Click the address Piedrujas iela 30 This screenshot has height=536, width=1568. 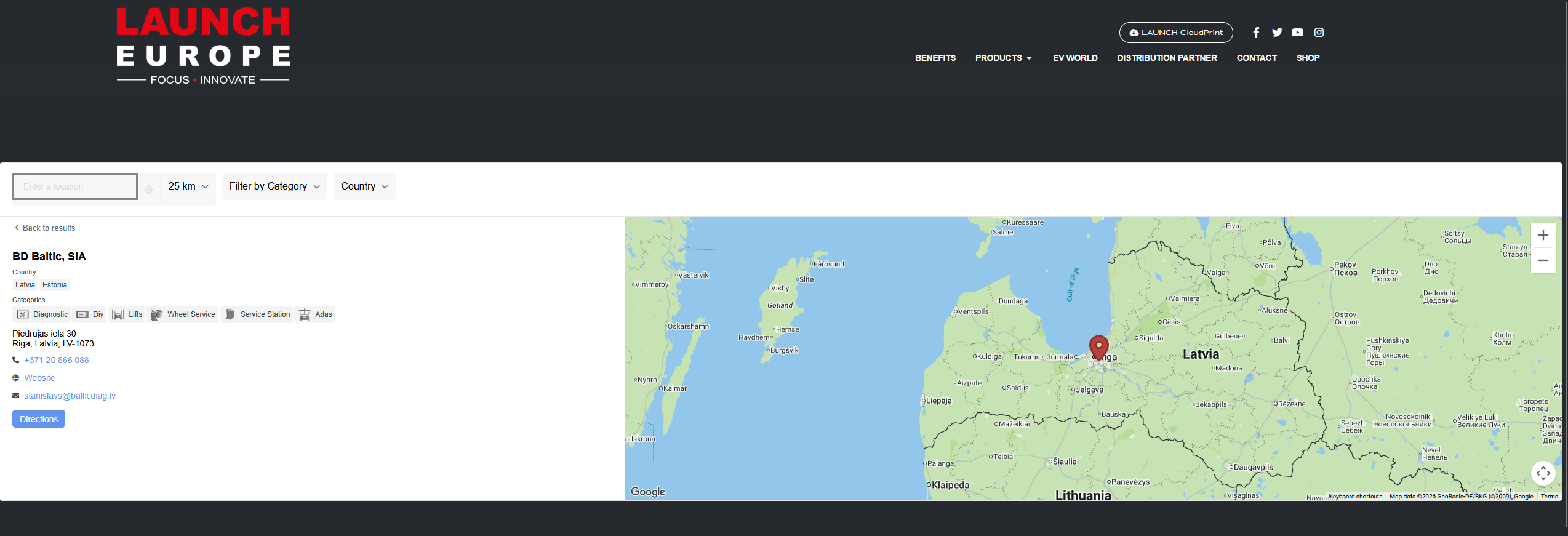pos(44,334)
